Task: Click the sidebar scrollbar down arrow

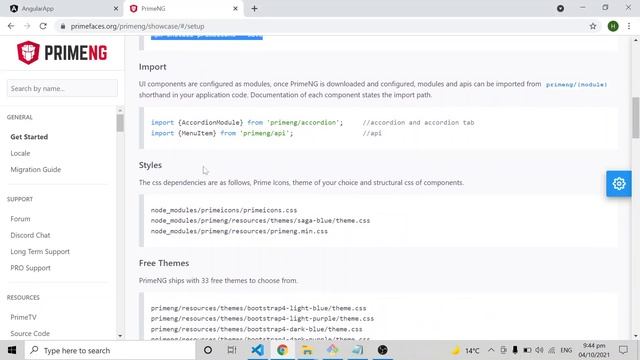Action: pyautogui.click(x=120, y=336)
